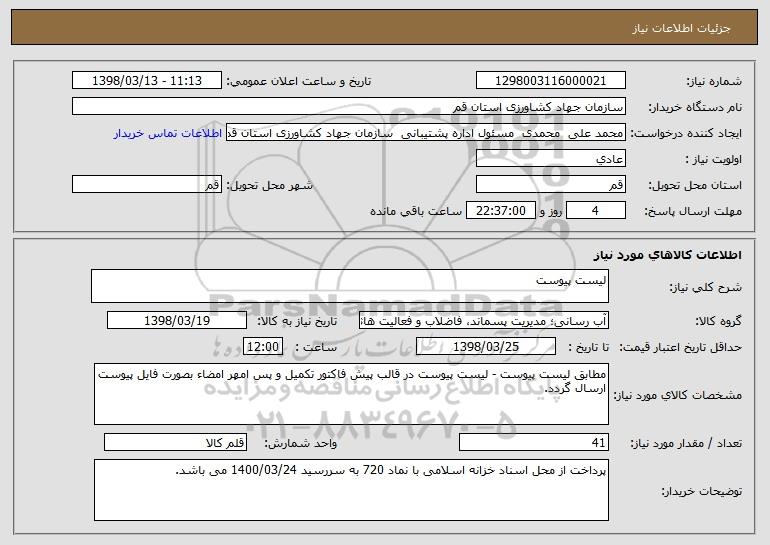Click the general description box لیست پیوست

tap(350, 286)
